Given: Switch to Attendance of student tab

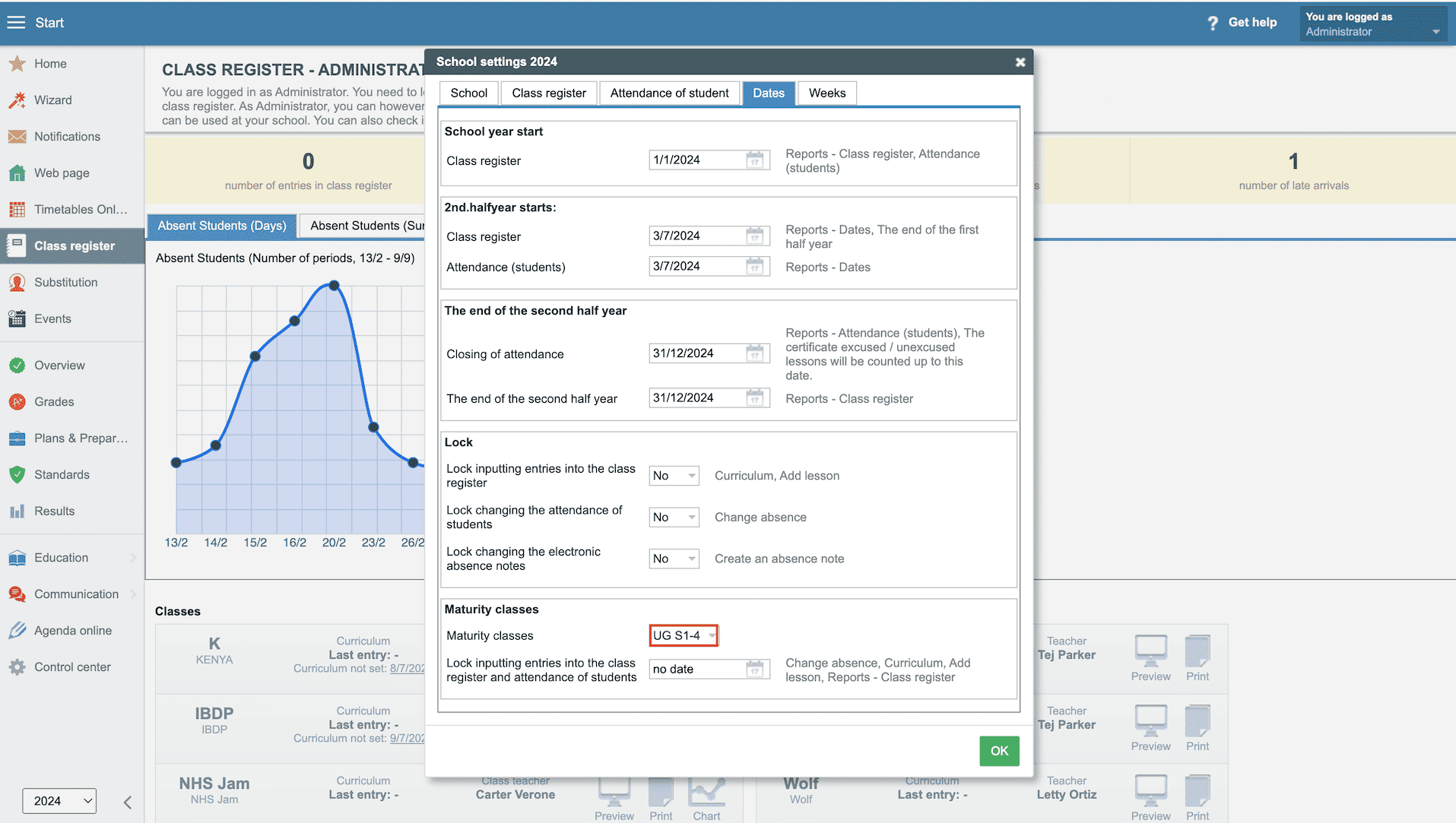Looking at the screenshot, I should [669, 93].
